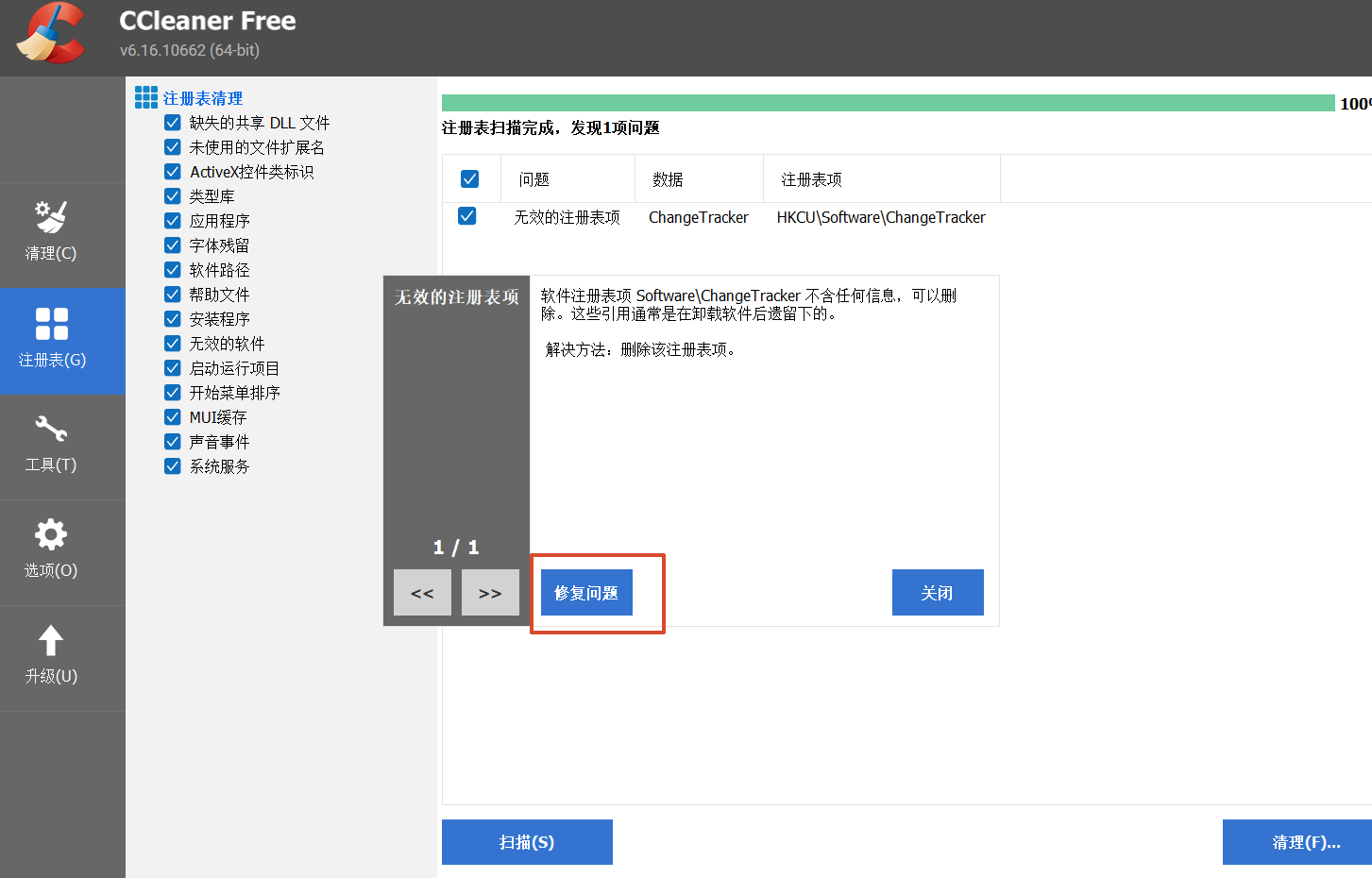Toggle MUI缓存 checkbox

pyautogui.click(x=173, y=417)
